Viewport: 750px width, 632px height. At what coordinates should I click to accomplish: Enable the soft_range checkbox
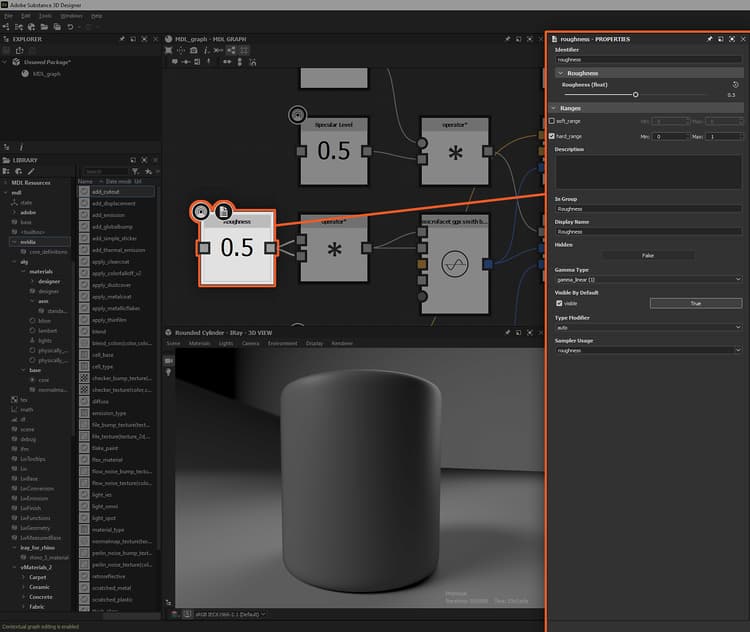click(551, 121)
